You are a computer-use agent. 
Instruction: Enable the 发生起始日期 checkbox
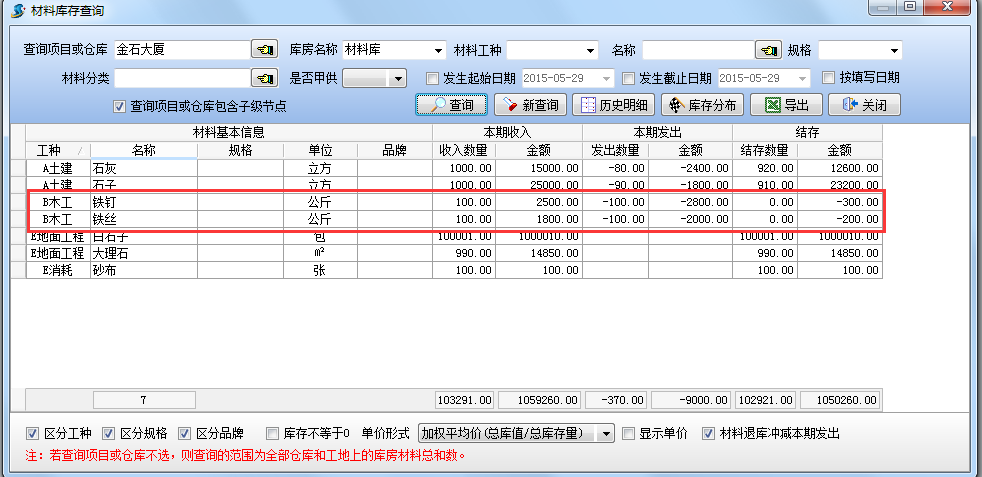pyautogui.click(x=432, y=78)
